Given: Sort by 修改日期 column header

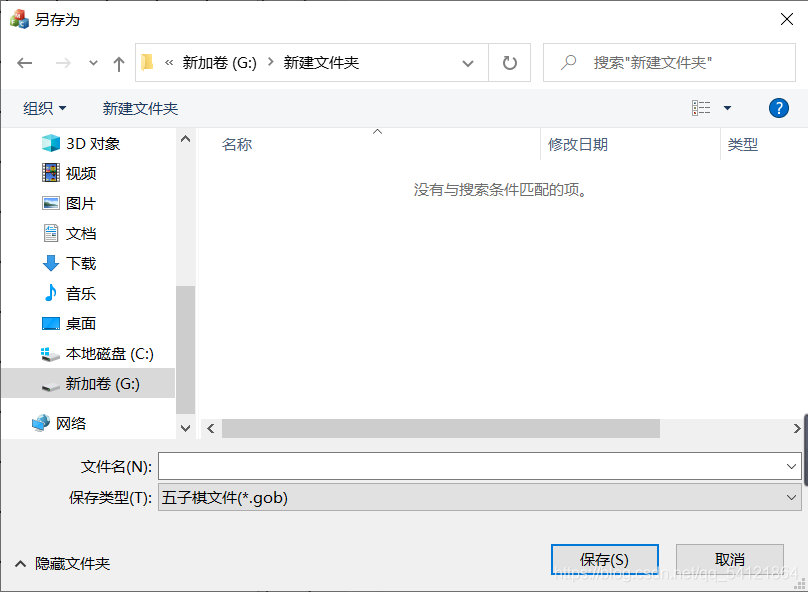Looking at the screenshot, I should [578, 144].
